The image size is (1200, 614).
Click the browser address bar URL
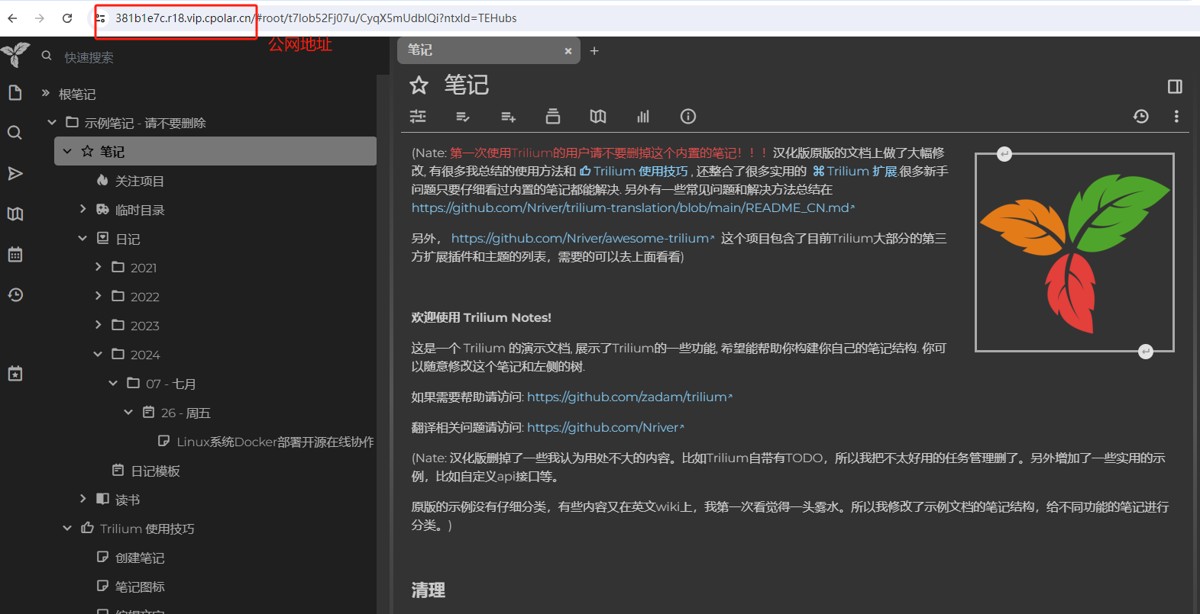click(316, 18)
